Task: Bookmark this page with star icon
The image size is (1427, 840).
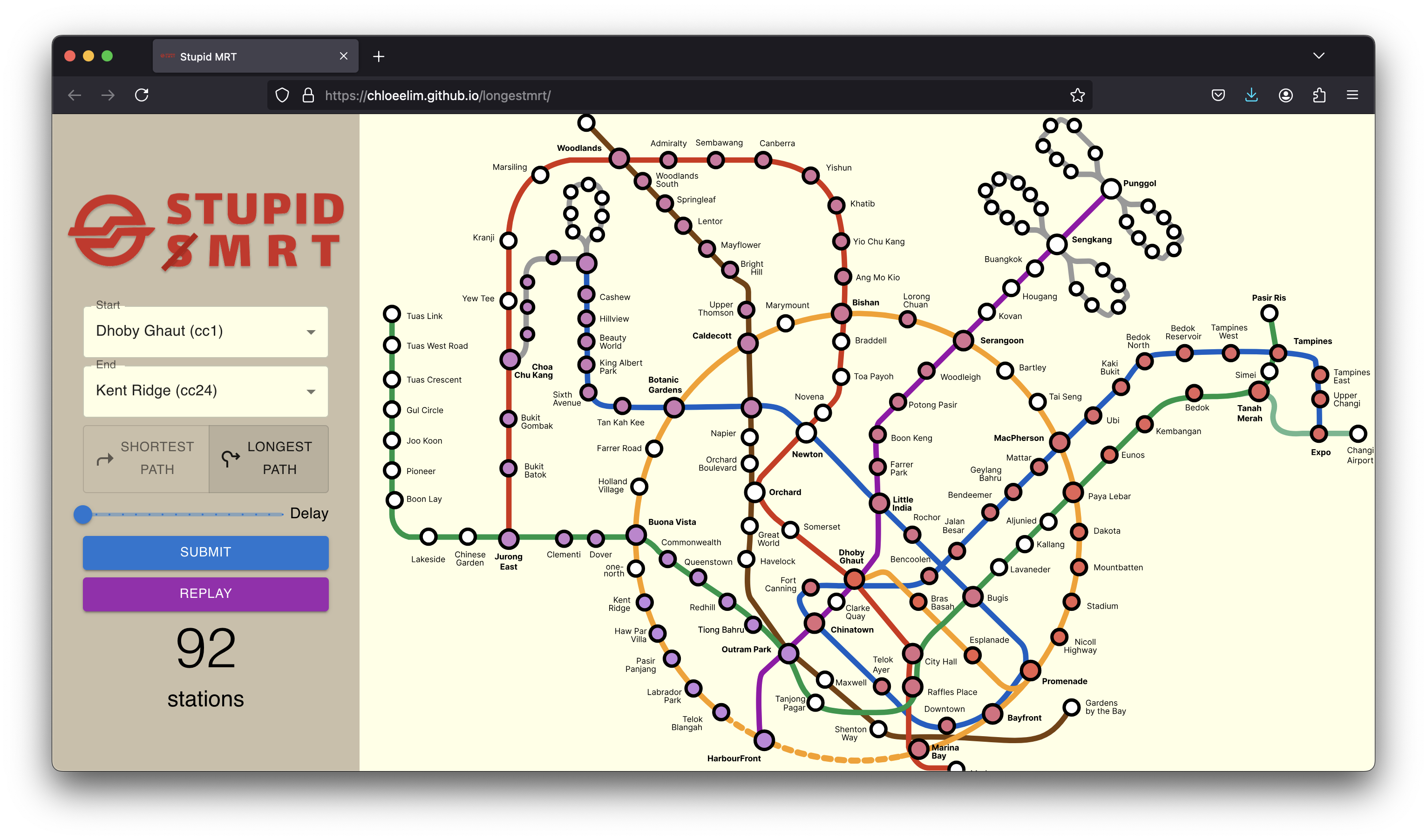Action: tap(1077, 95)
